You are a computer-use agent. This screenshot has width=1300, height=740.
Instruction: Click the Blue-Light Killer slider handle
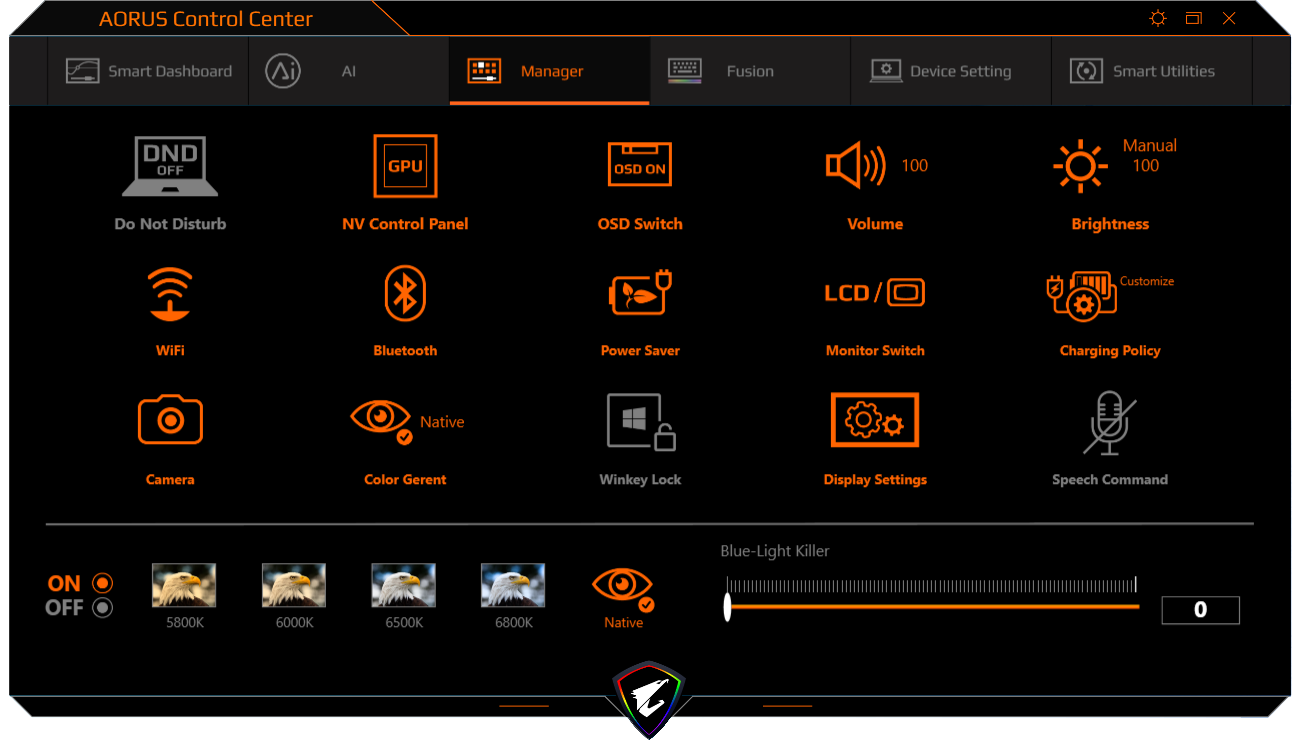tap(727, 607)
